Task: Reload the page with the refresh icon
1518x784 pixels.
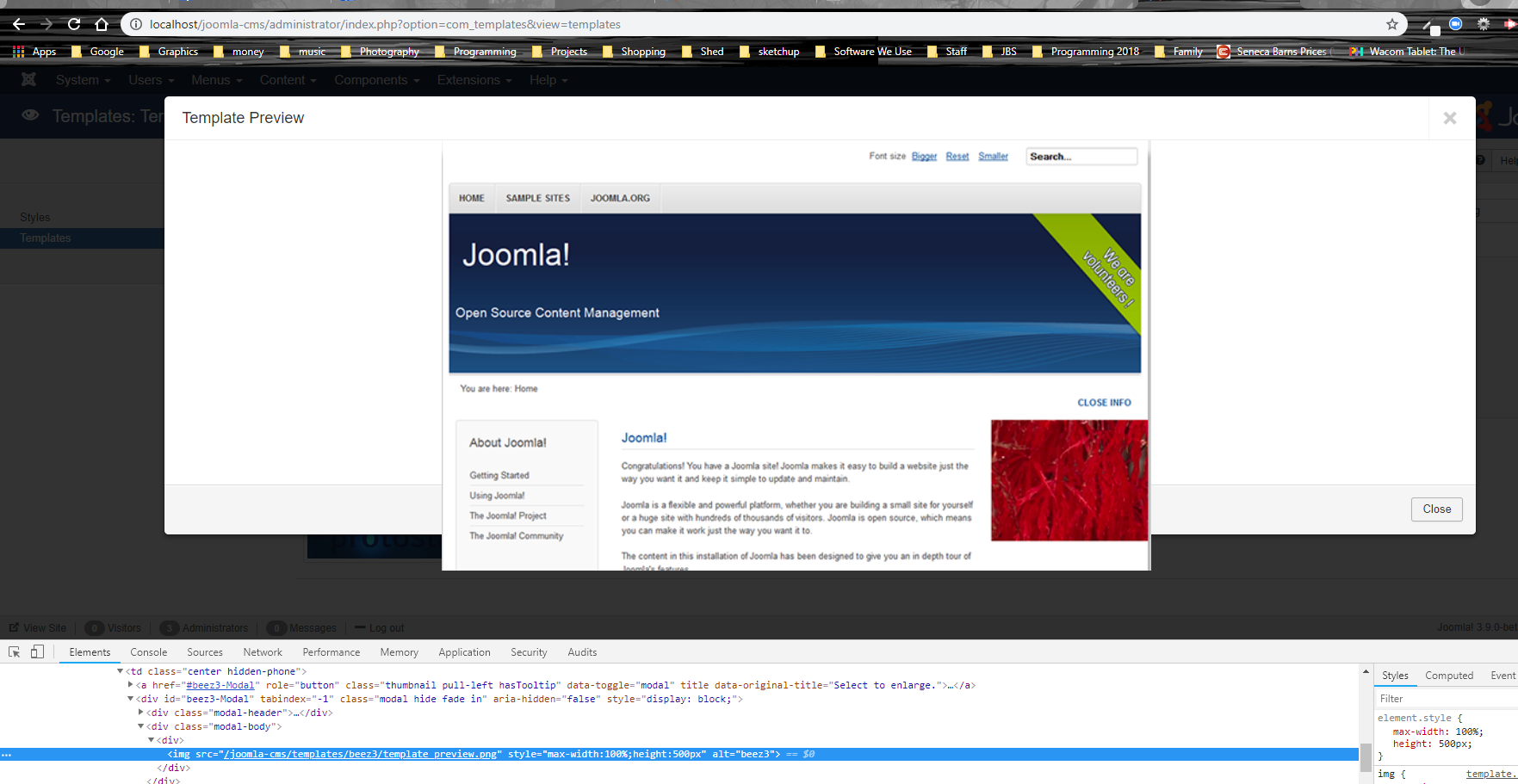Action: (x=74, y=24)
